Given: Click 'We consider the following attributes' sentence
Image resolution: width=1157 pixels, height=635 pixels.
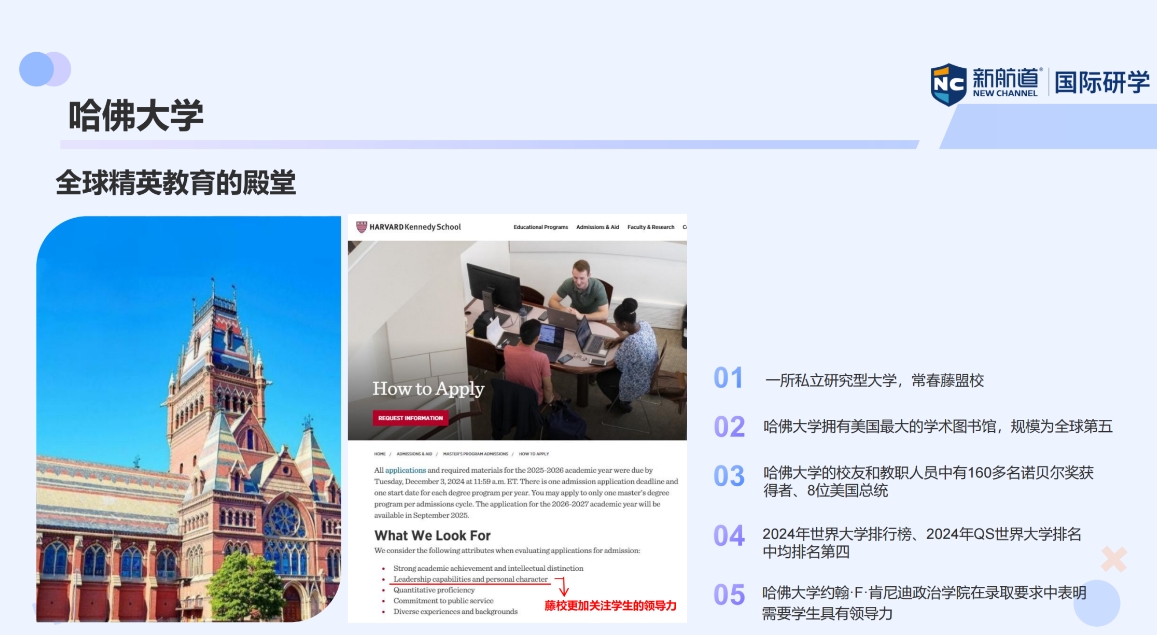Looking at the screenshot, I should click(507, 551).
